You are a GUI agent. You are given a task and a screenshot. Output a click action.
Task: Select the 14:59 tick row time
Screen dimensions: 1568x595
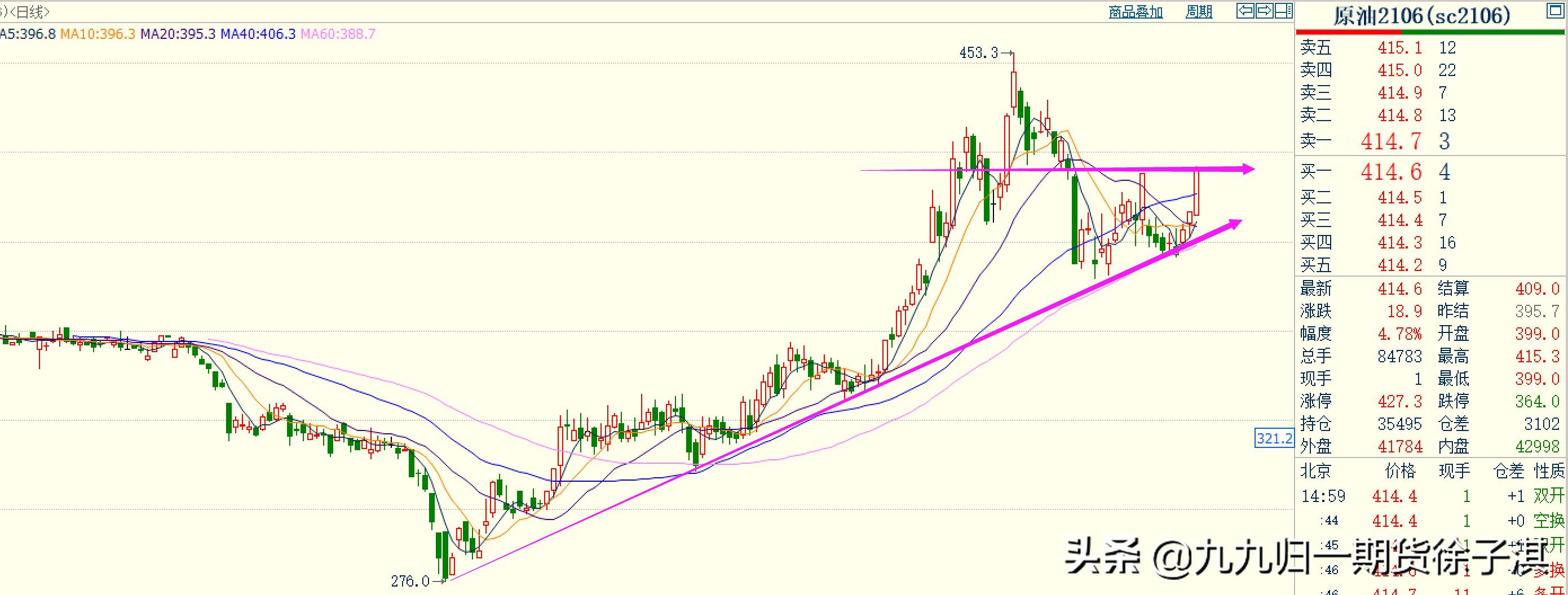point(1323,496)
